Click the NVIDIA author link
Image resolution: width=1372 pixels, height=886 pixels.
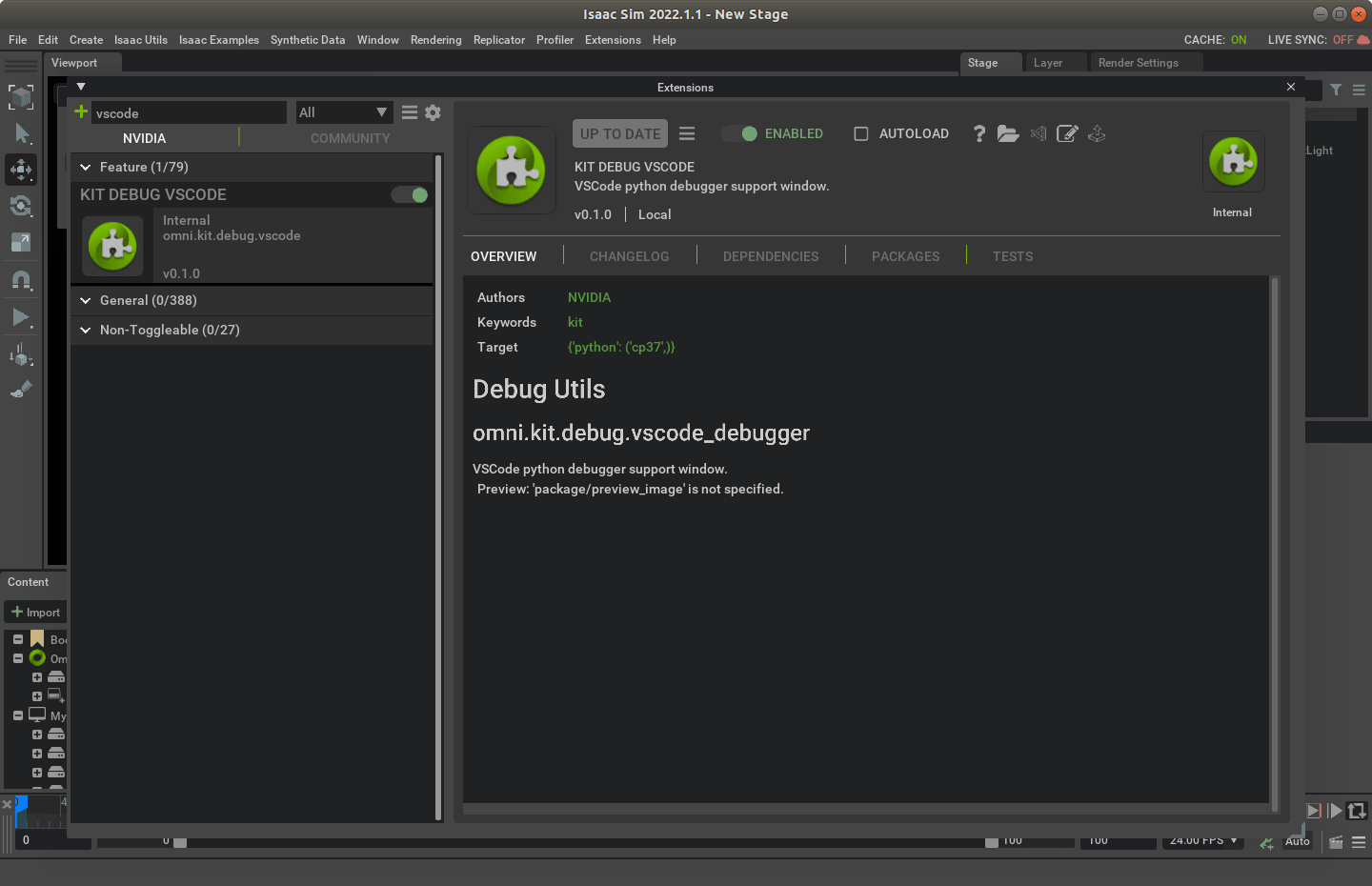(589, 297)
